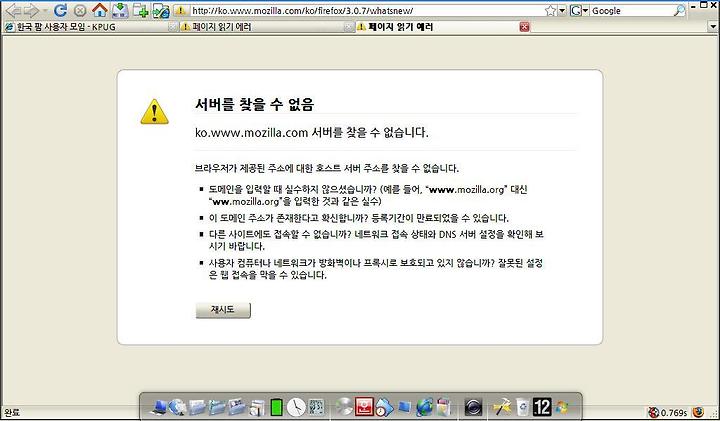Click the new tab icon with green plus

[141, 11]
